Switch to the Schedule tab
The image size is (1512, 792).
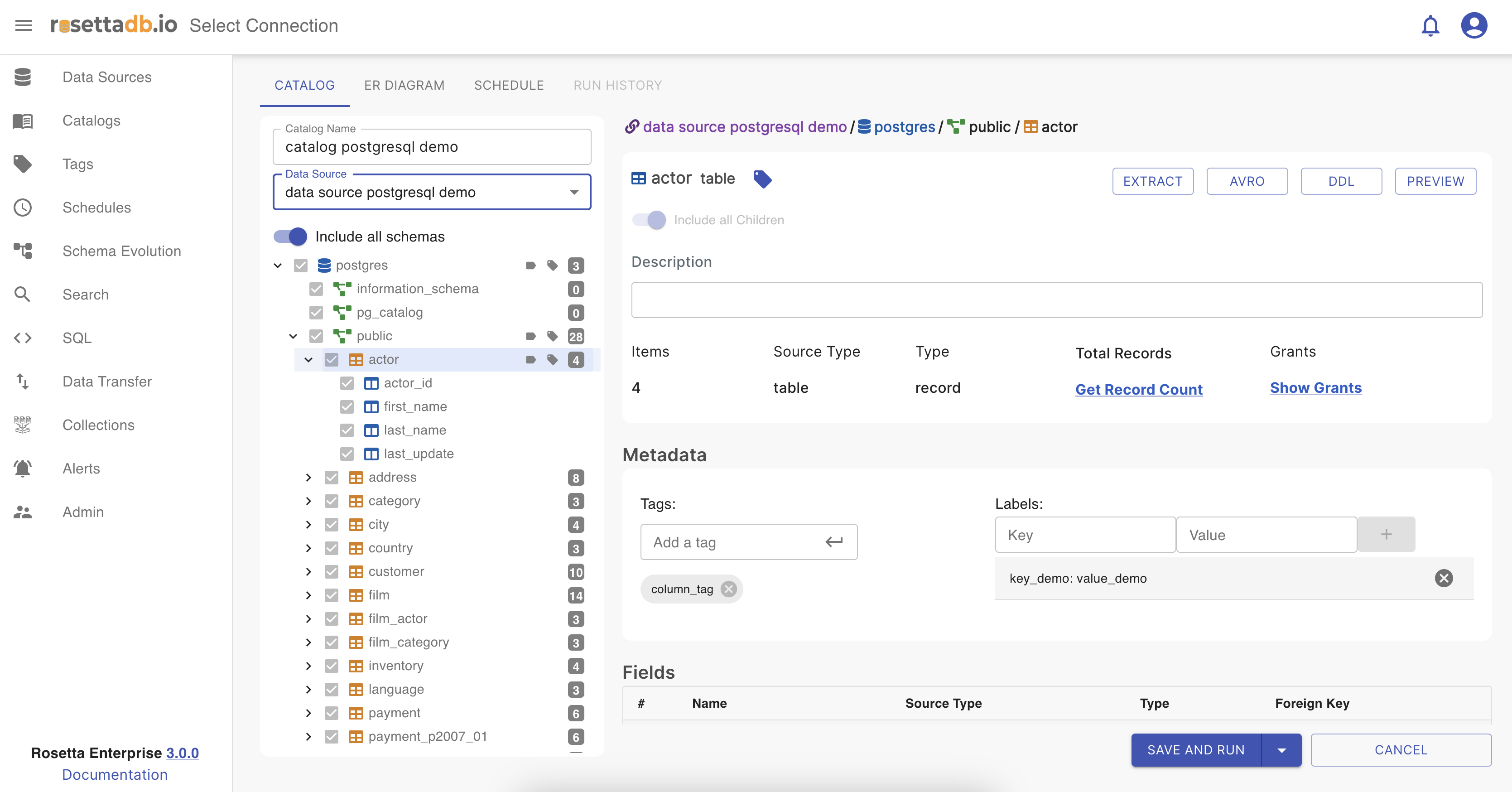508,85
